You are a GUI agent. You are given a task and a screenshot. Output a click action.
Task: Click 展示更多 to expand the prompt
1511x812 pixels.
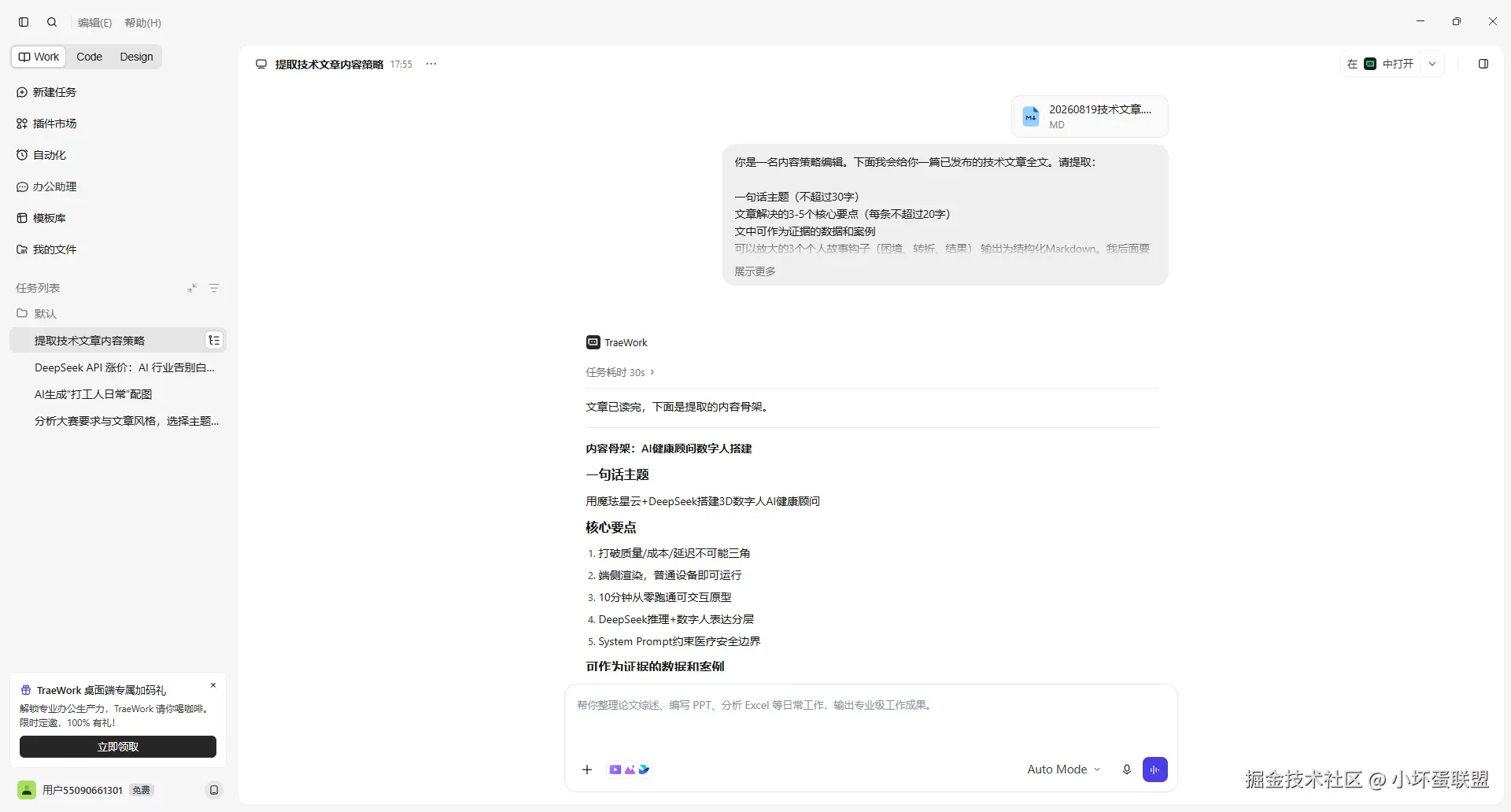(x=755, y=271)
